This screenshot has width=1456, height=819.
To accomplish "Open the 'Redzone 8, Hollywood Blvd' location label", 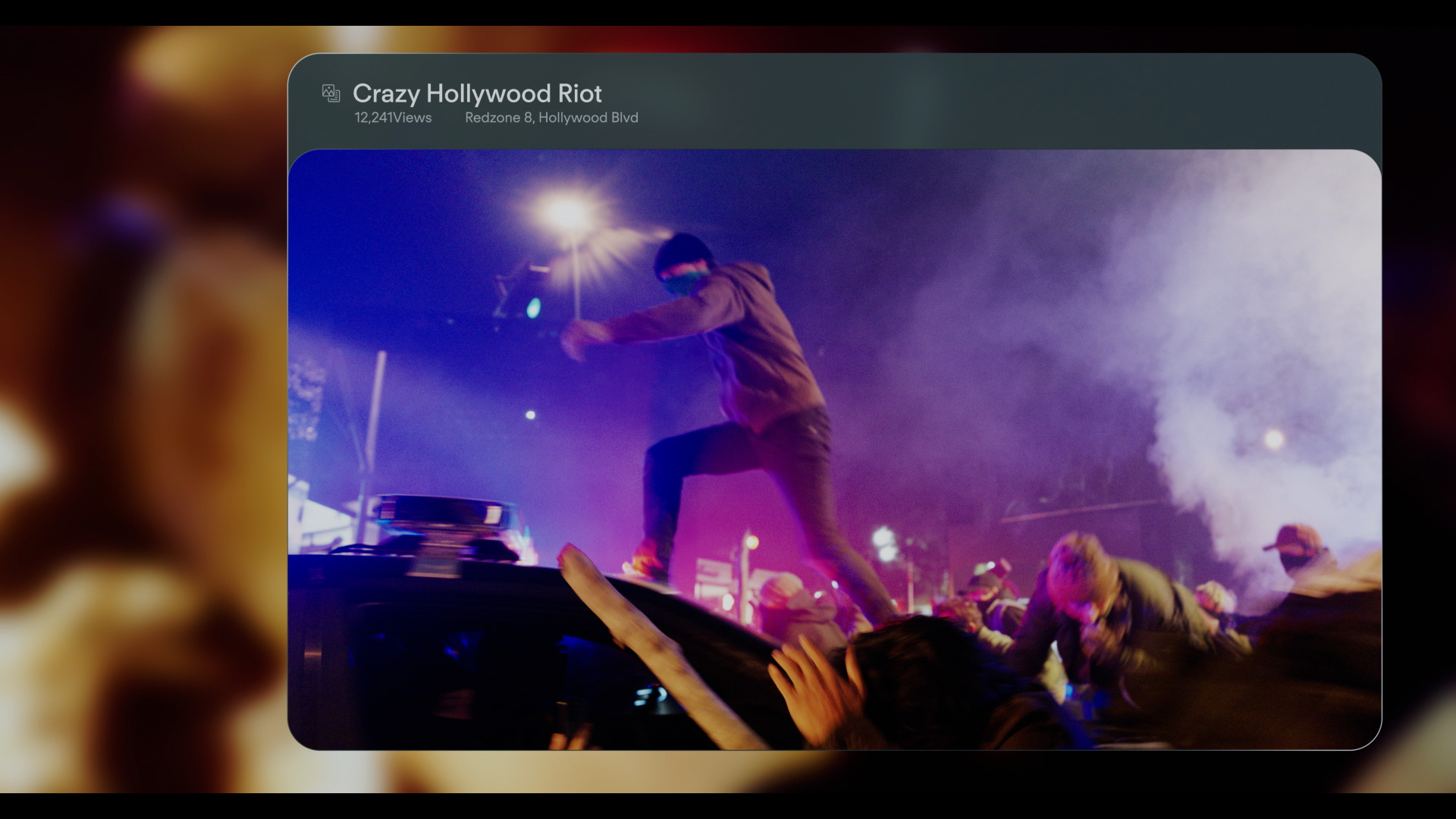I will click(551, 118).
